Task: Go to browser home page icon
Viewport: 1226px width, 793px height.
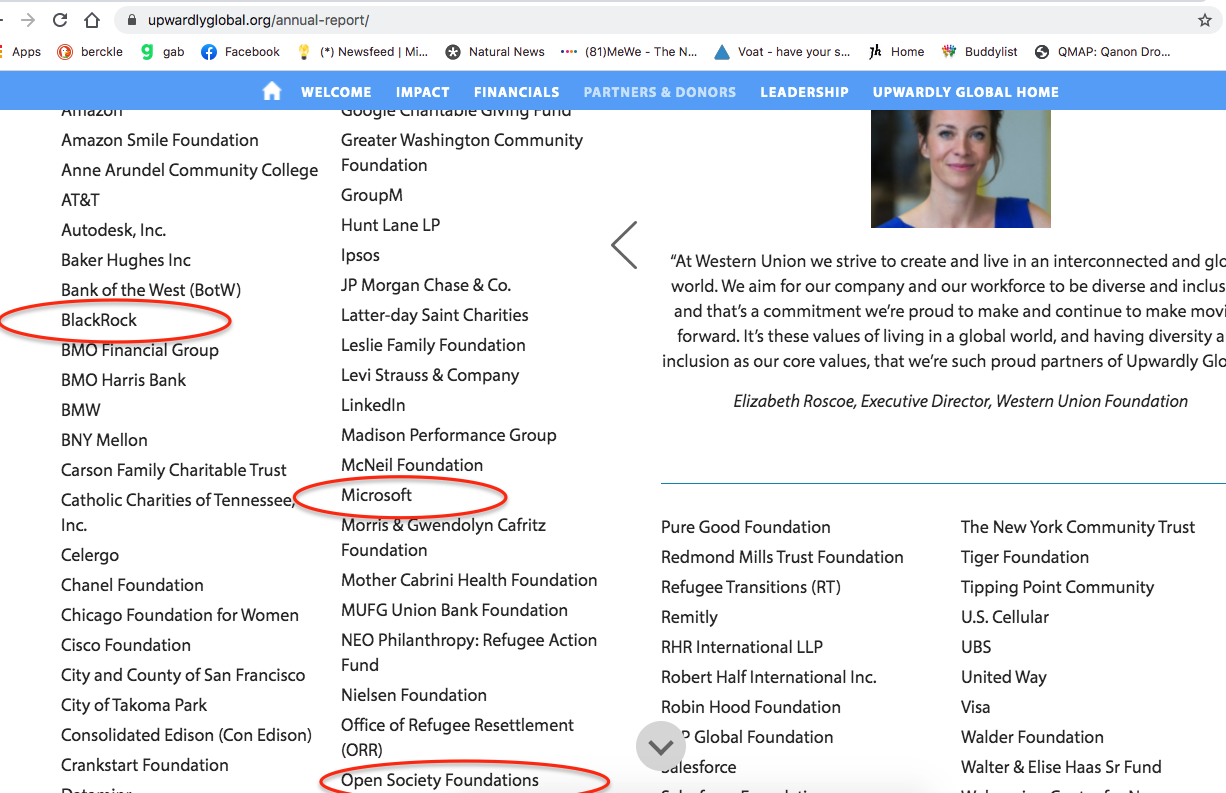Action: click(92, 20)
